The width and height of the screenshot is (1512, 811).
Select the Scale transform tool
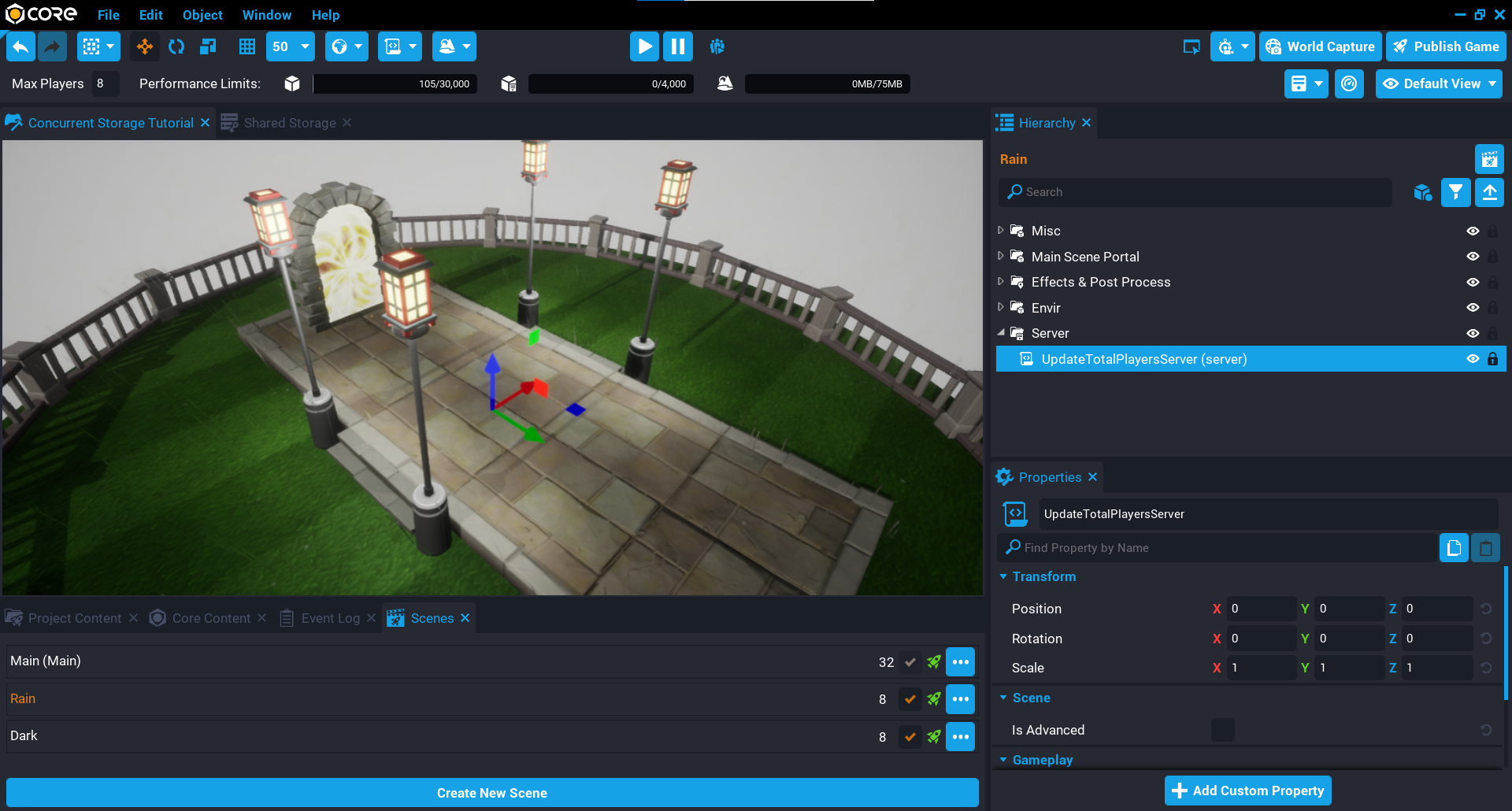(x=208, y=47)
